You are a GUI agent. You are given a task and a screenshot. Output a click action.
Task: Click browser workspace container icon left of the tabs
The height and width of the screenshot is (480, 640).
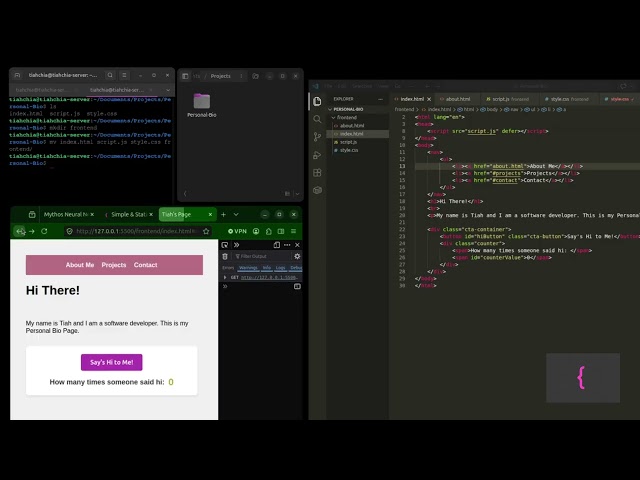(32, 214)
